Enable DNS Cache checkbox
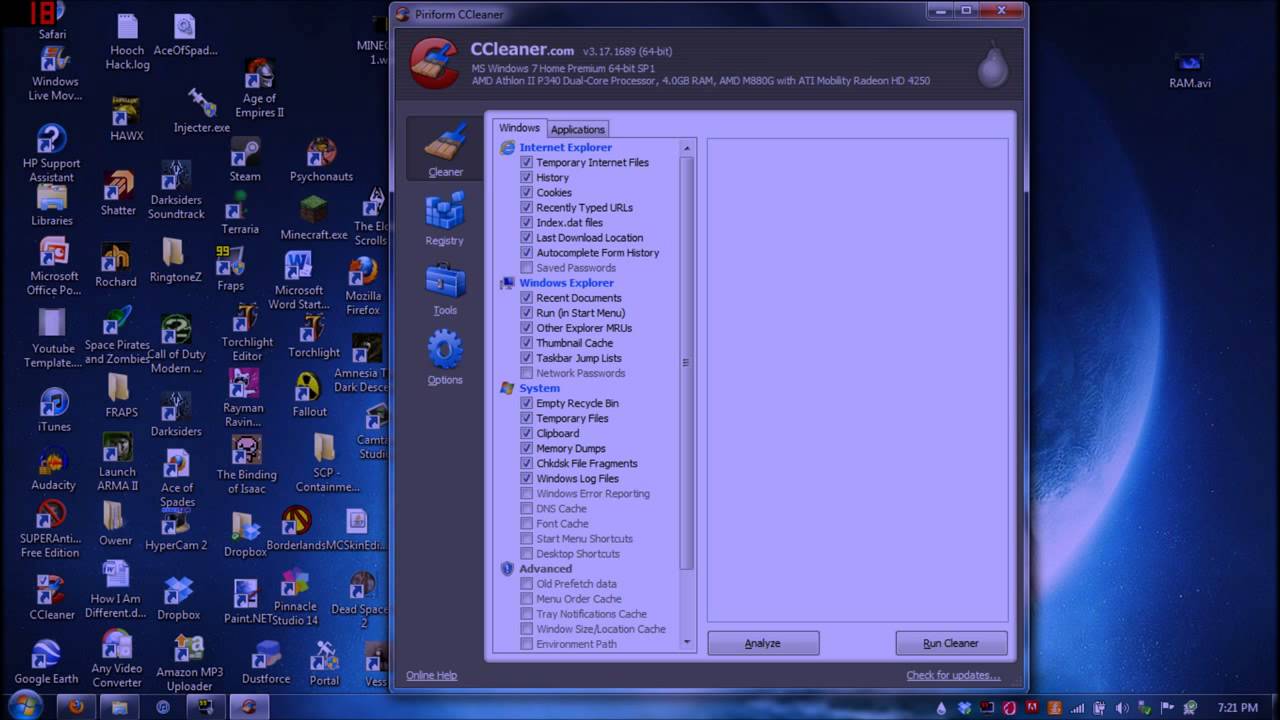 coord(527,508)
